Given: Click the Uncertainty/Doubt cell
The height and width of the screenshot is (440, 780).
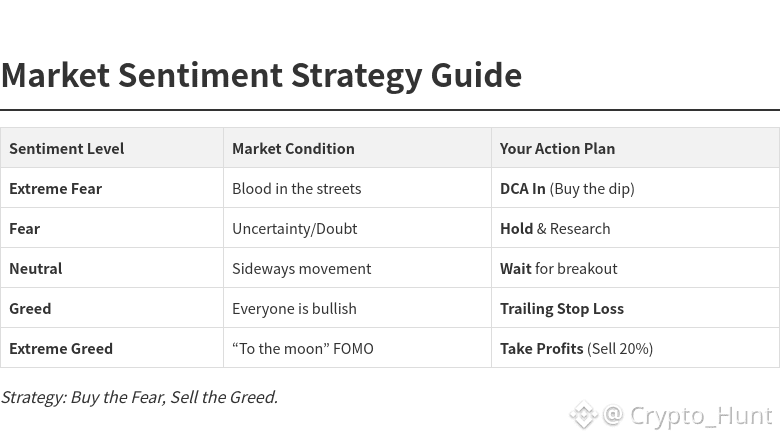Looking at the screenshot, I should pyautogui.click(x=294, y=228).
